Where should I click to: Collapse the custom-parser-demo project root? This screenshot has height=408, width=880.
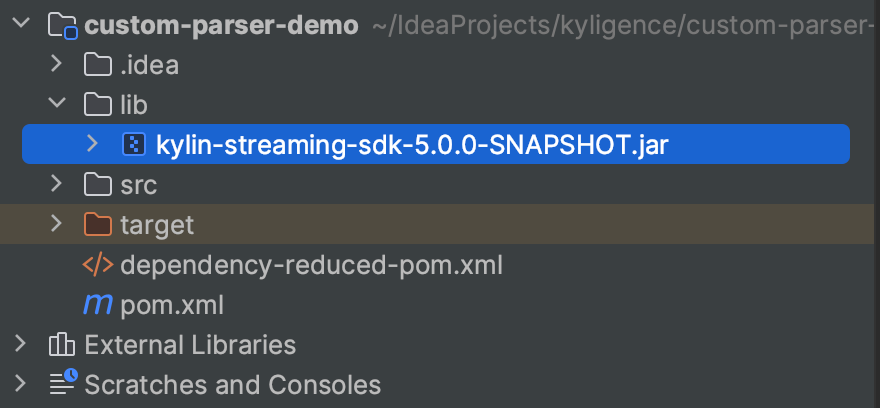coord(22,26)
